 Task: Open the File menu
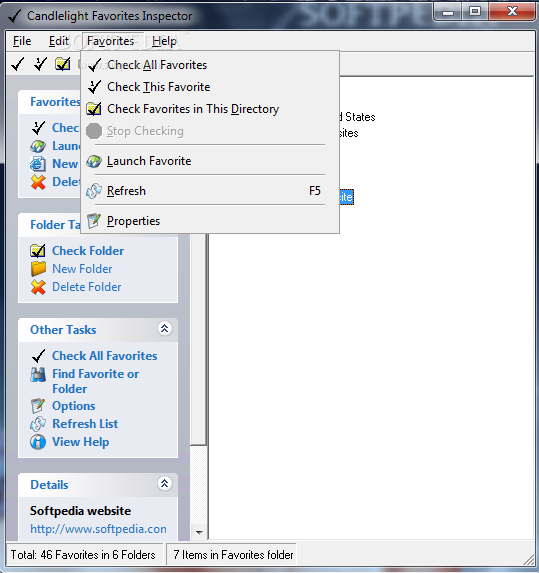(x=22, y=41)
